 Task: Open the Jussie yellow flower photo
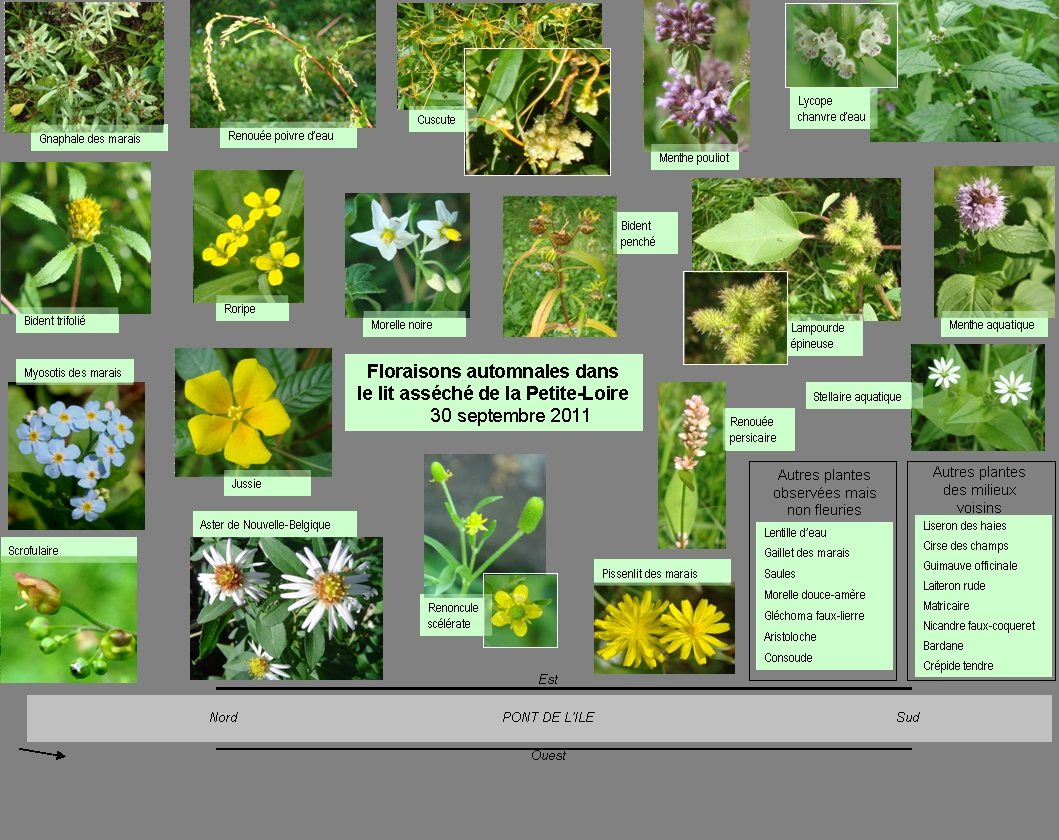pyautogui.click(x=253, y=412)
